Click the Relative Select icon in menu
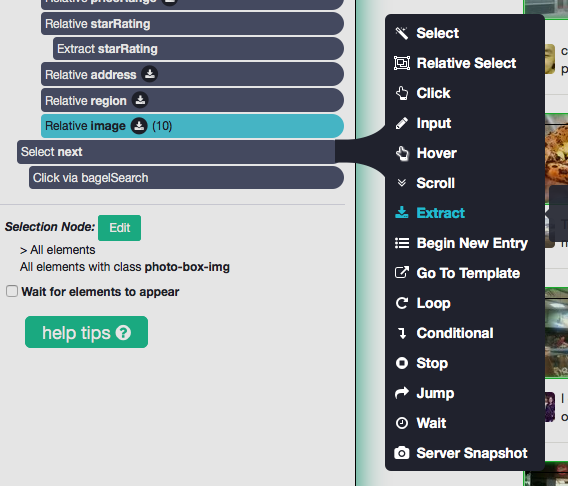 point(402,63)
